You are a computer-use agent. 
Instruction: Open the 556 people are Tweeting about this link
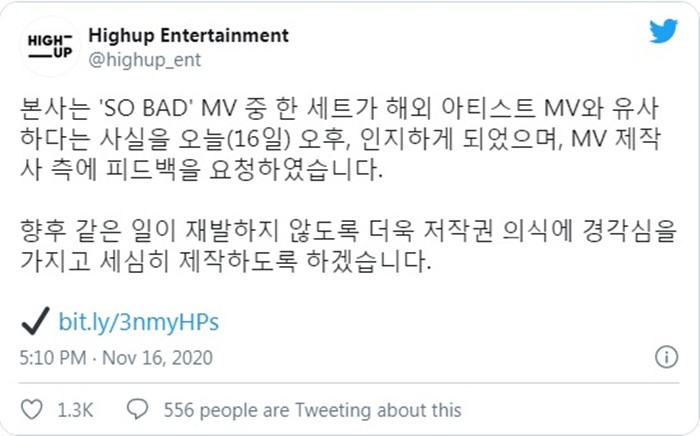tap(312, 410)
